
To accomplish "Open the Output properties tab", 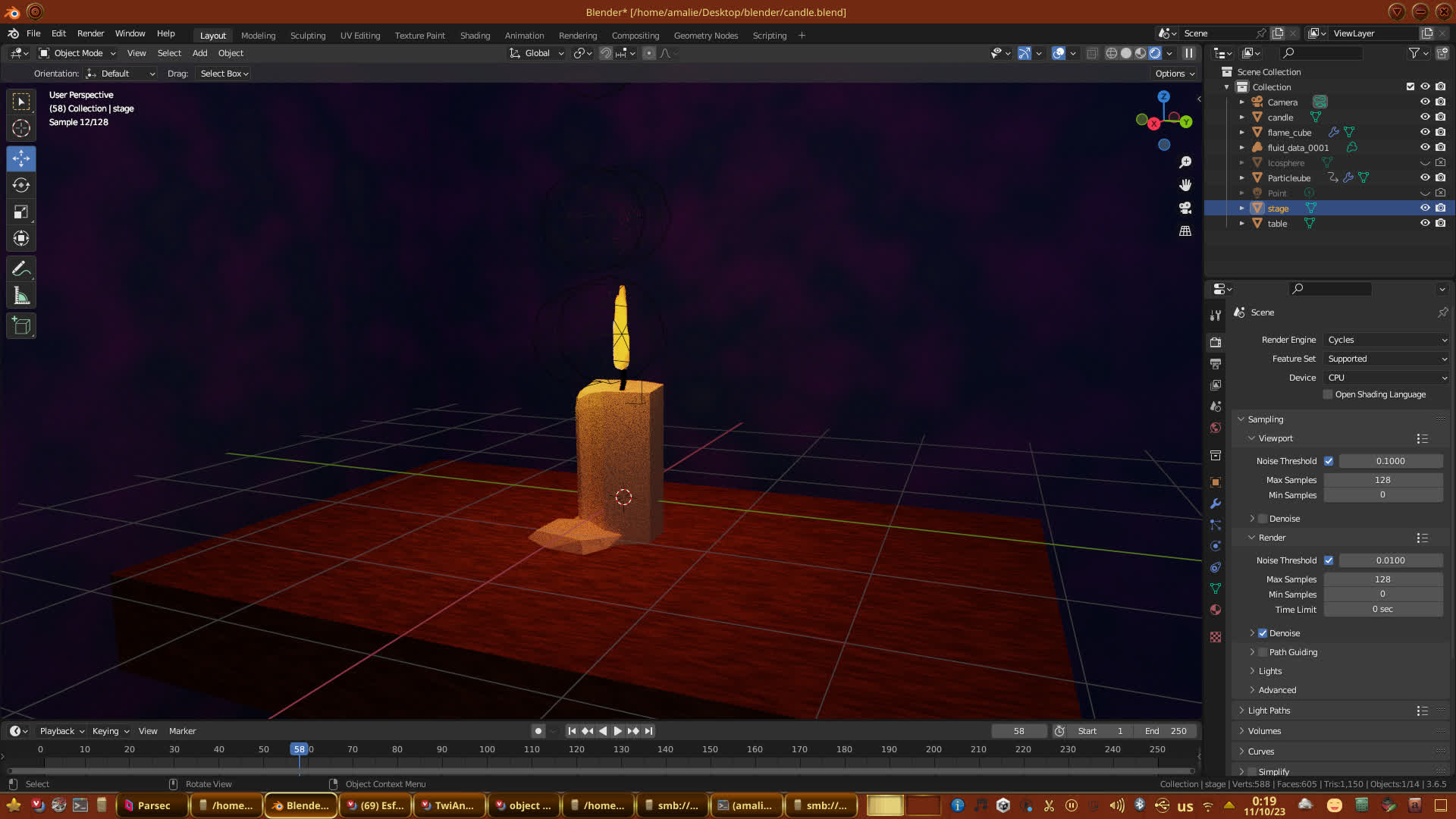I will [x=1216, y=364].
